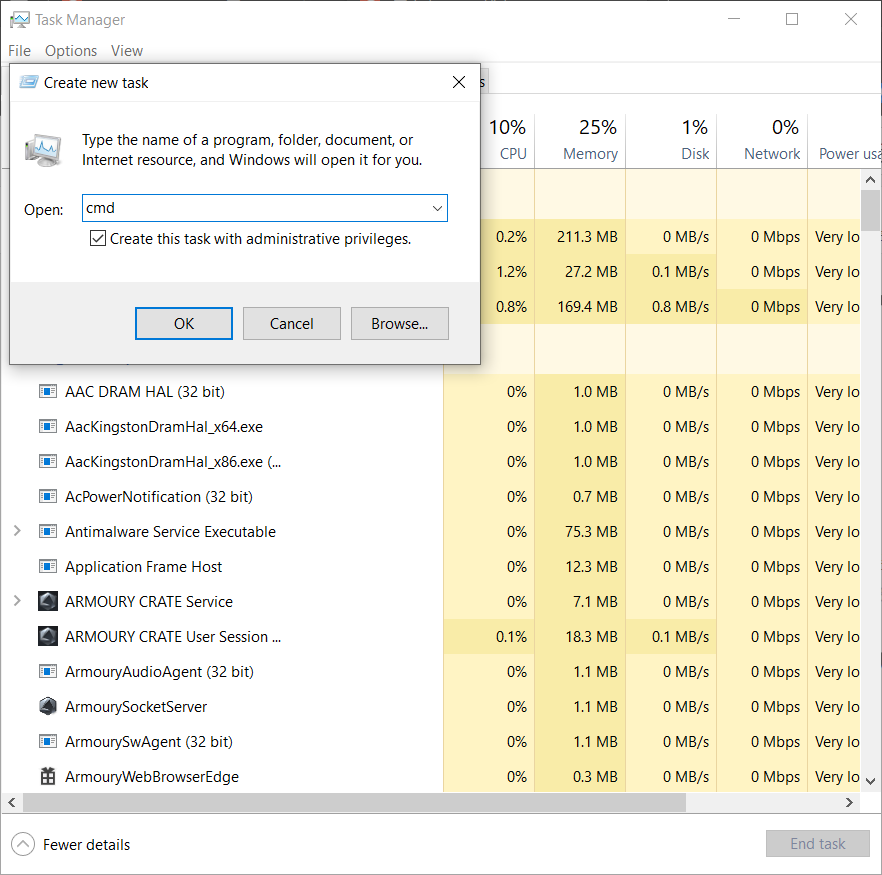The width and height of the screenshot is (882, 875).
Task: Click the Run computer icon in dialog
Action: click(x=43, y=150)
